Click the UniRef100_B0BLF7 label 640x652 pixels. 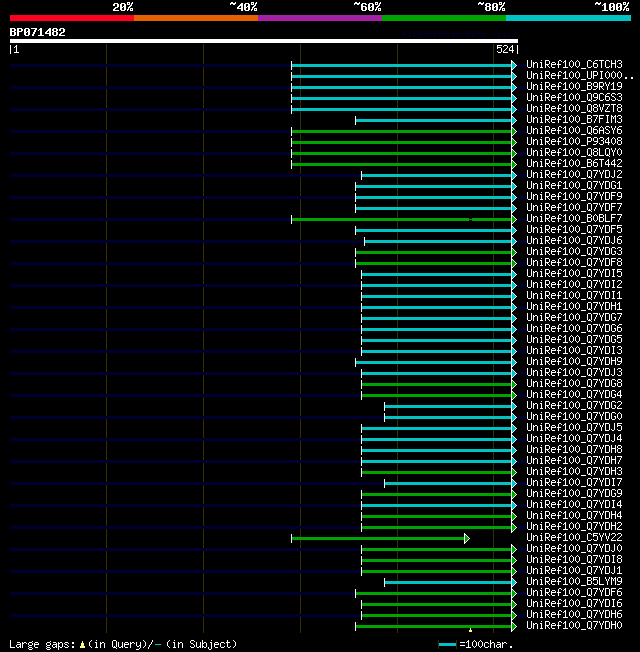pyautogui.click(x=574, y=218)
